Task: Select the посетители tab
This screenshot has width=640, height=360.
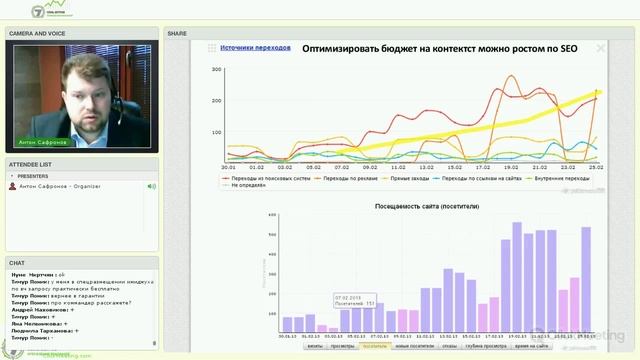Action: pyautogui.click(x=375, y=346)
